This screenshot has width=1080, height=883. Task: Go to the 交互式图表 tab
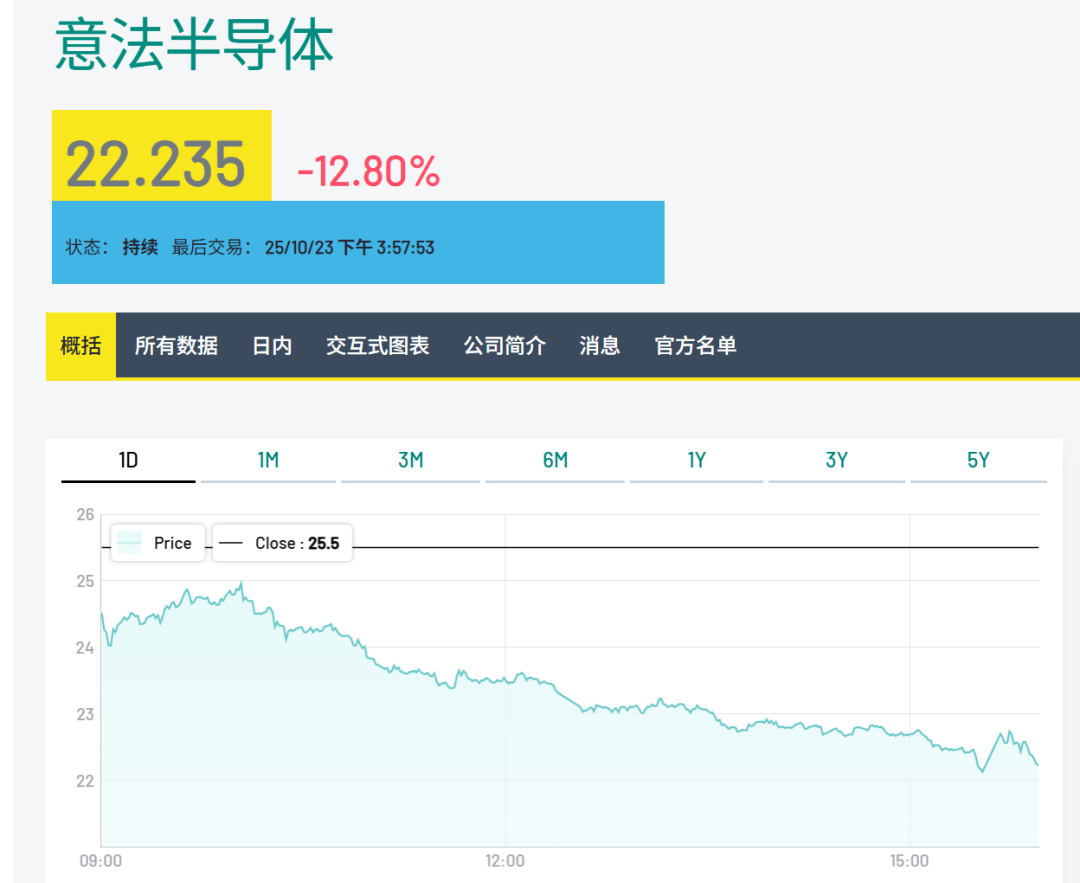coord(377,346)
